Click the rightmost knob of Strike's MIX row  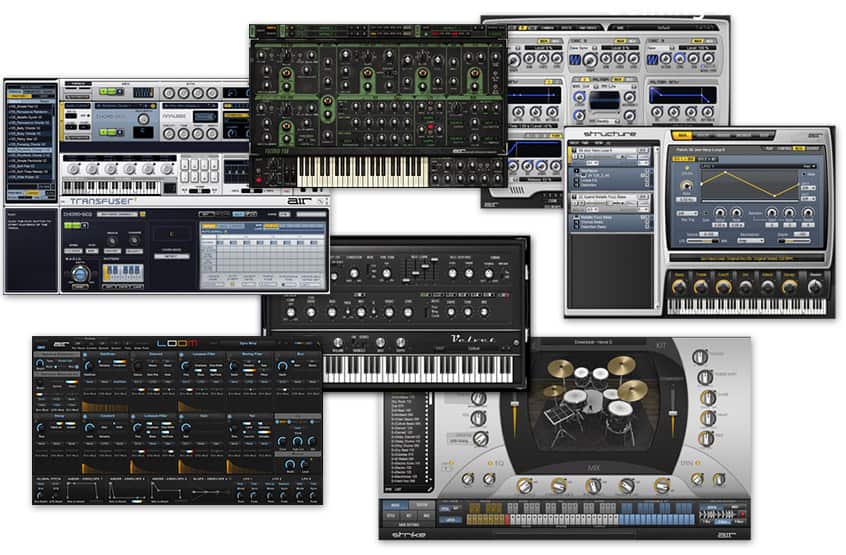[x=663, y=487]
